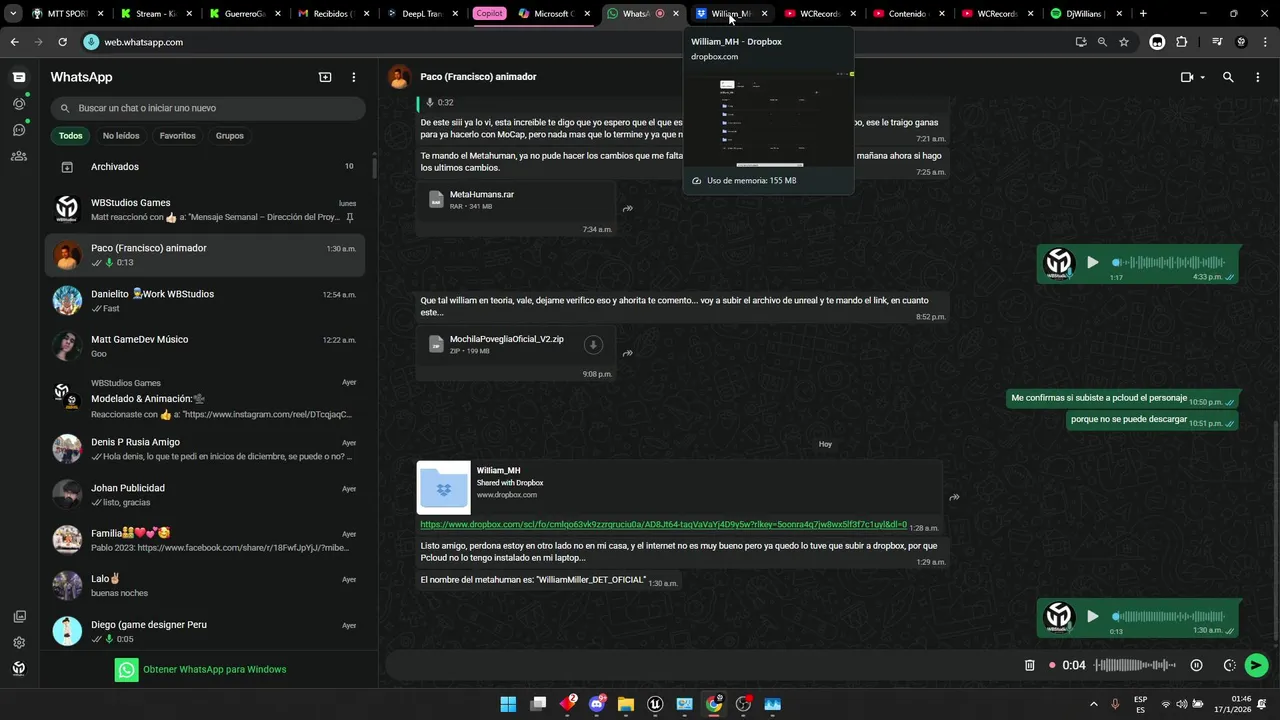1280x720 pixels.
Task: Start a video call with camera icon
Action: 1187,77
